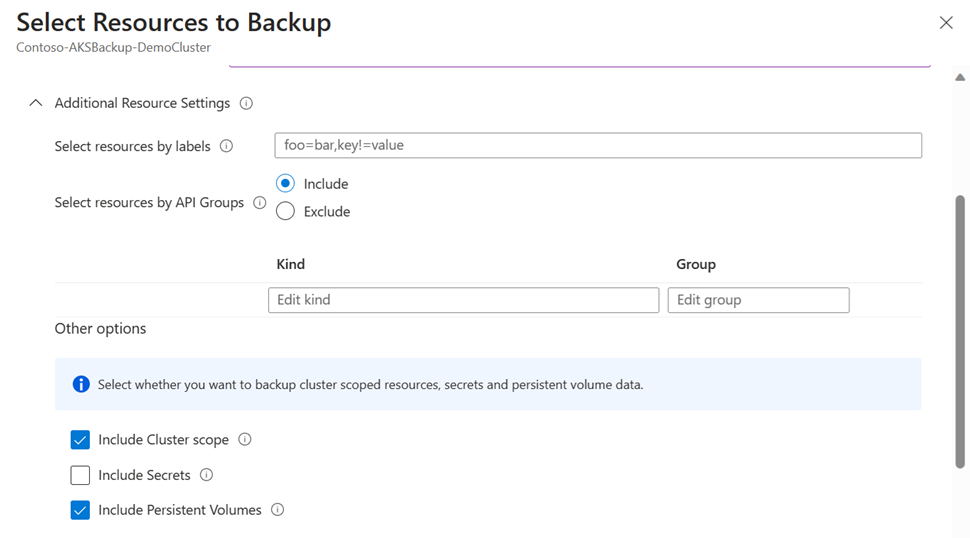The width and height of the screenshot is (970, 538).
Task: Click the Additional Resource Settings heading text
Action: point(142,103)
